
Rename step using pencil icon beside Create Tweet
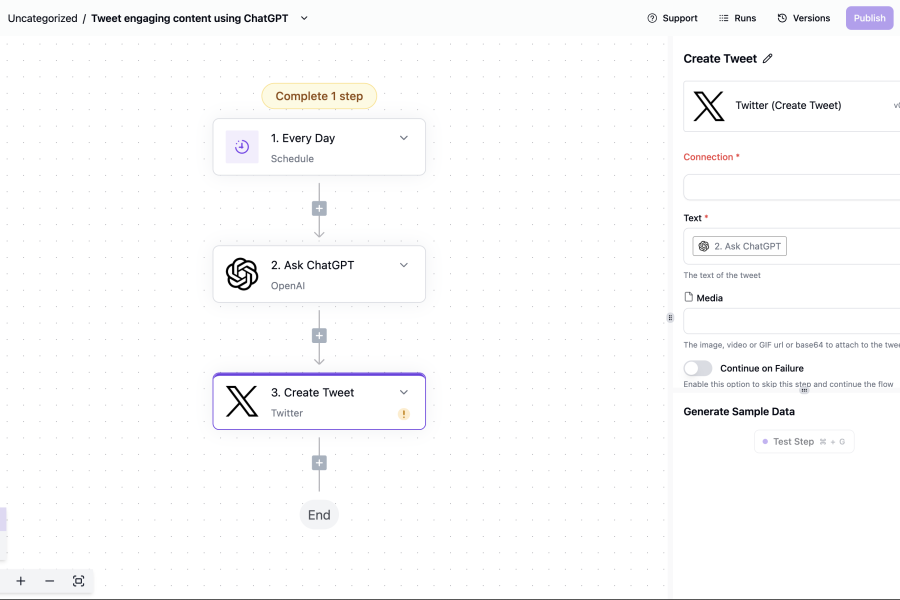click(x=767, y=59)
